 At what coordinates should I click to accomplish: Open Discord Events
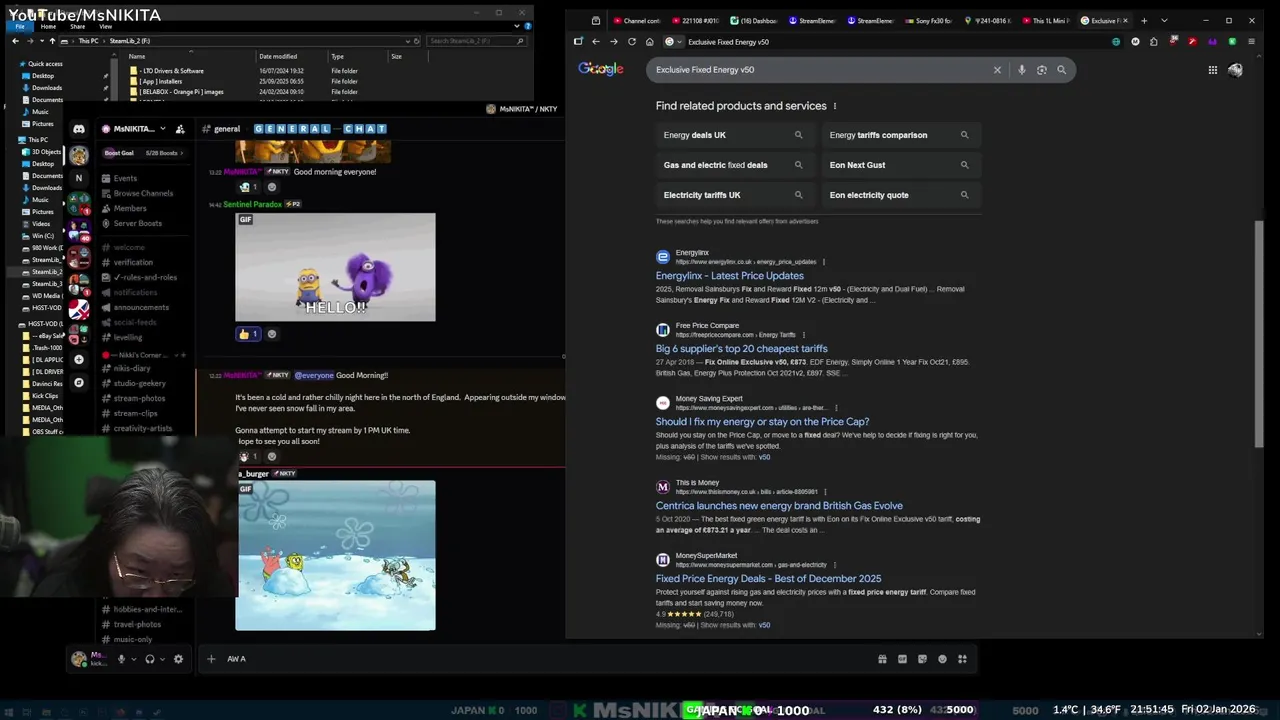(125, 178)
